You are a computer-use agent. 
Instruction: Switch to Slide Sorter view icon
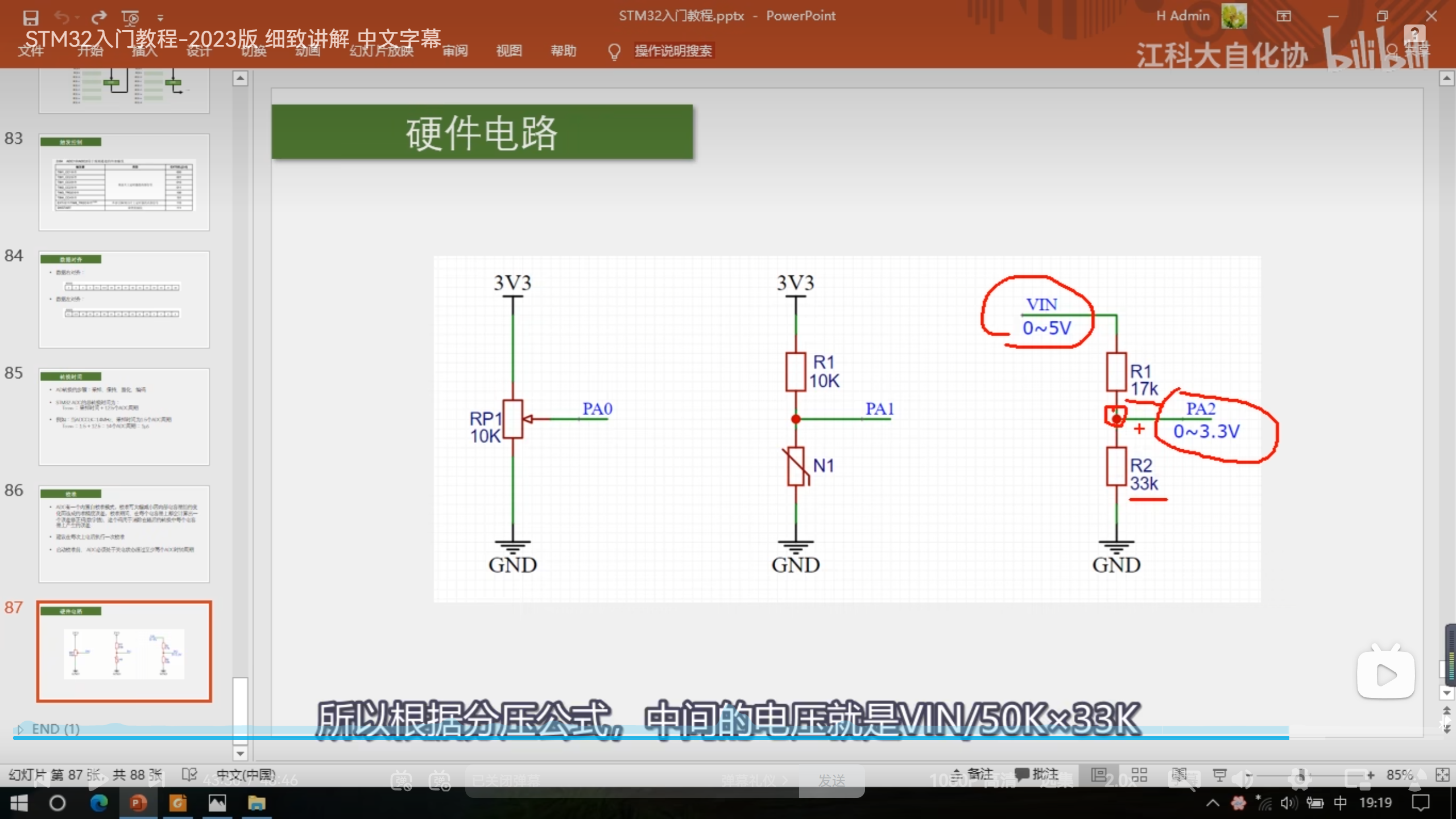point(1139,775)
